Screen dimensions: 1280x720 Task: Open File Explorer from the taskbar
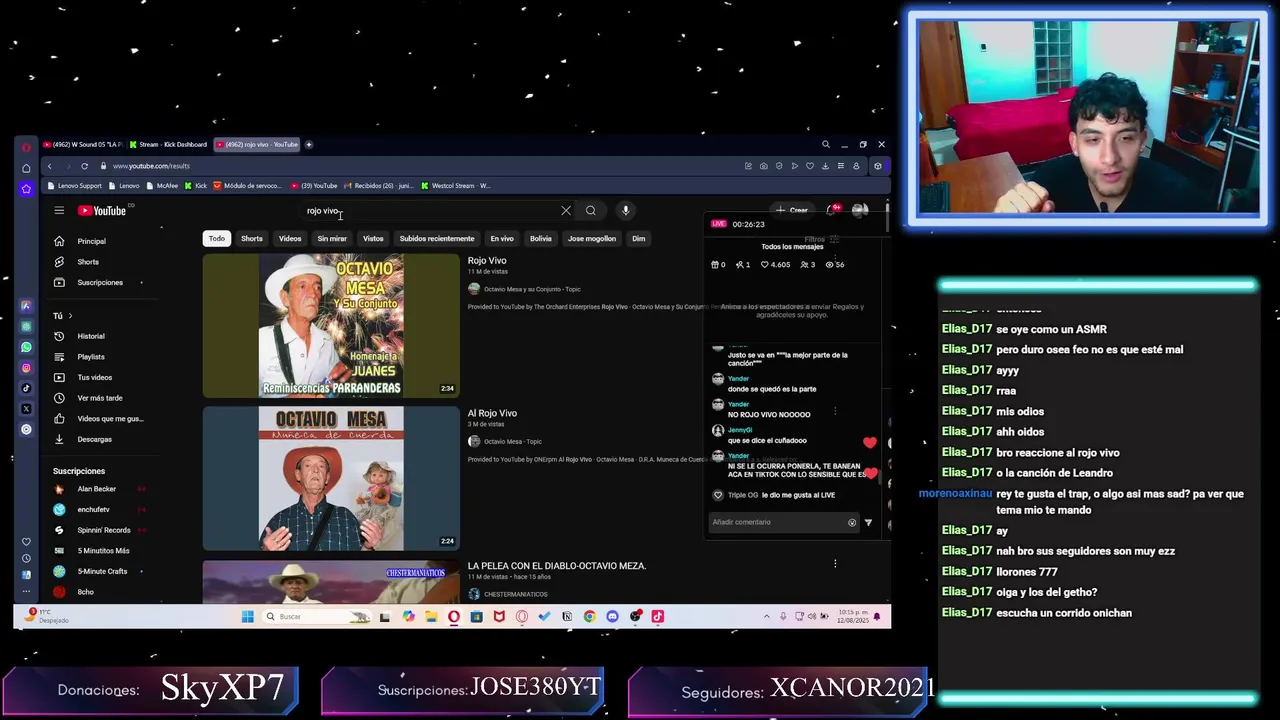[431, 617]
